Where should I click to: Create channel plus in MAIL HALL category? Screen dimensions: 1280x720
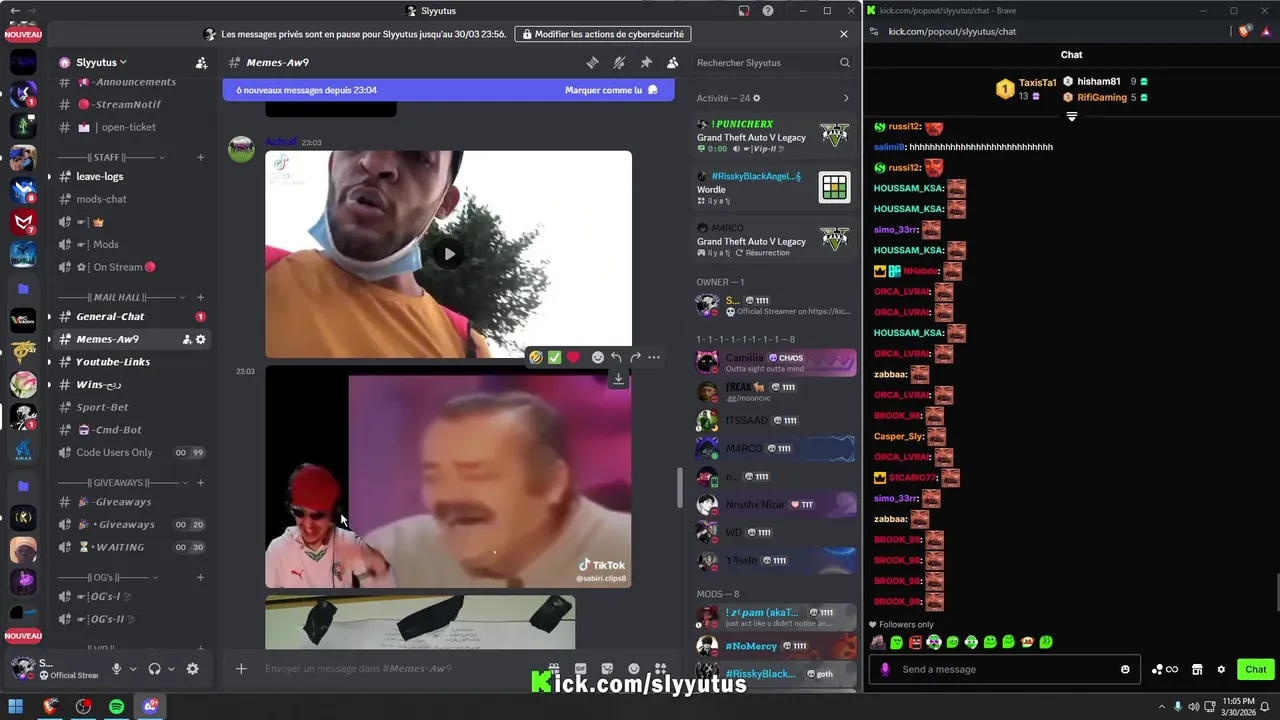[200, 297]
